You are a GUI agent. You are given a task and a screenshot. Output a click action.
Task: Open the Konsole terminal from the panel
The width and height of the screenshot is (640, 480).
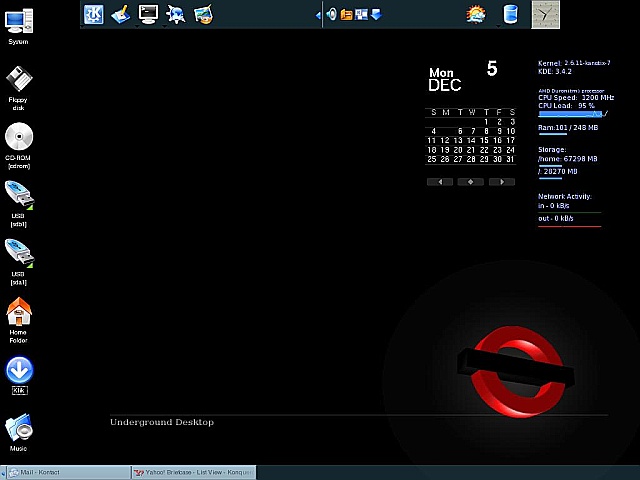[148, 14]
